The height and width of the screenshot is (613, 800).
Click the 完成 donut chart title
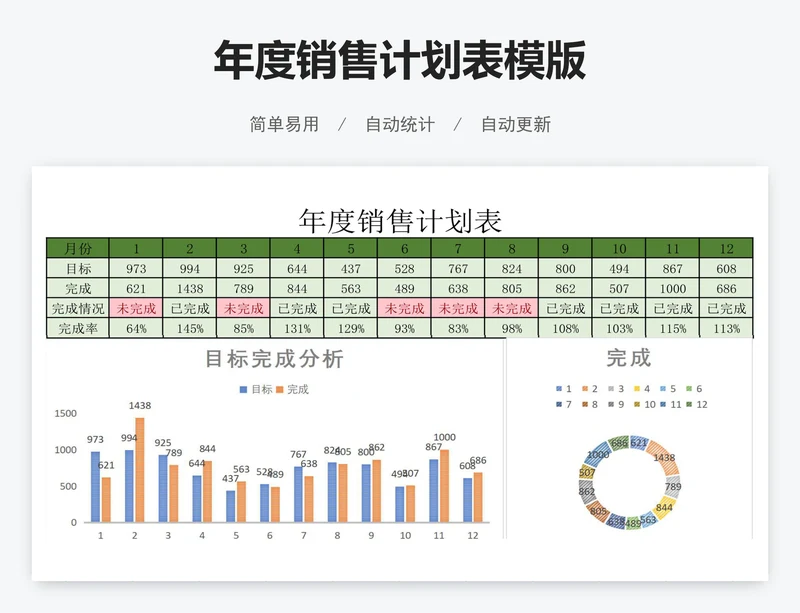point(629,358)
